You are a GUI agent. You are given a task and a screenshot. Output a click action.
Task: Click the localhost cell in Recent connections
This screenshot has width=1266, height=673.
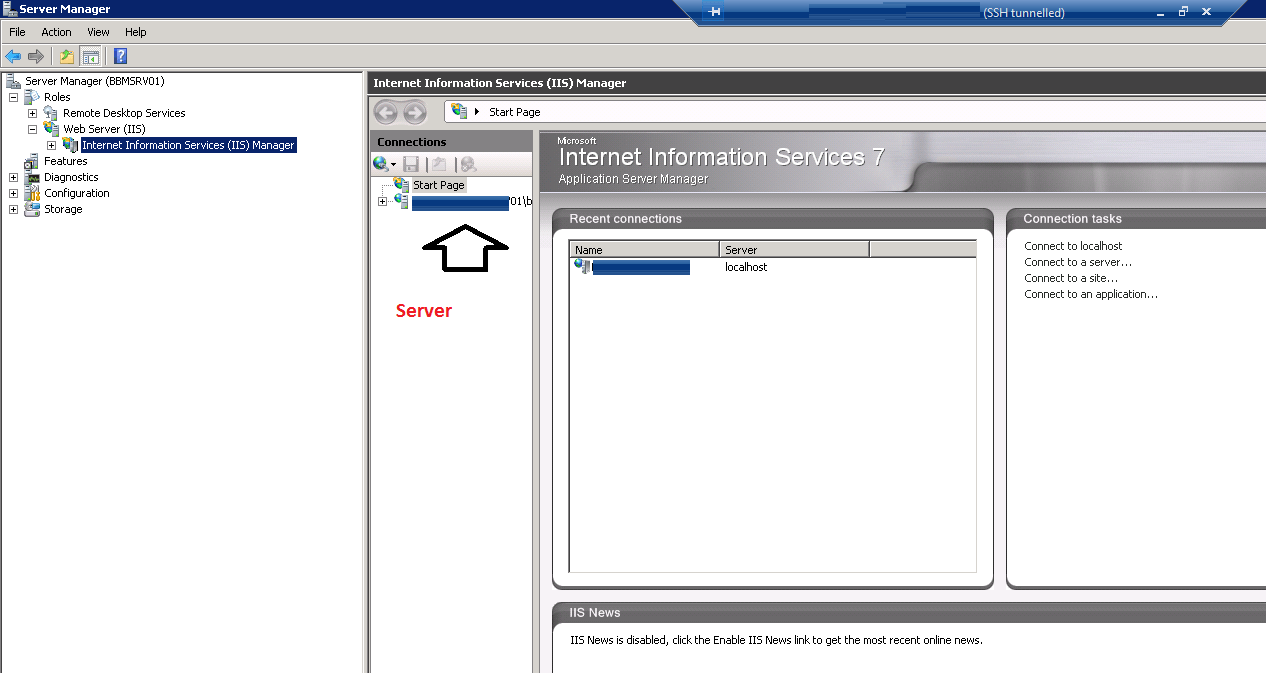pyautogui.click(x=746, y=267)
